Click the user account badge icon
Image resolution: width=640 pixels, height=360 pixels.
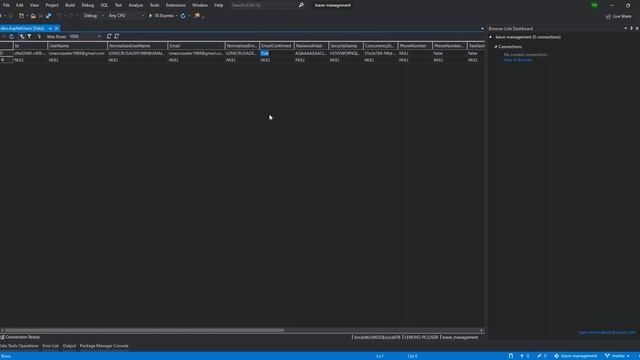pyautogui.click(x=594, y=5)
